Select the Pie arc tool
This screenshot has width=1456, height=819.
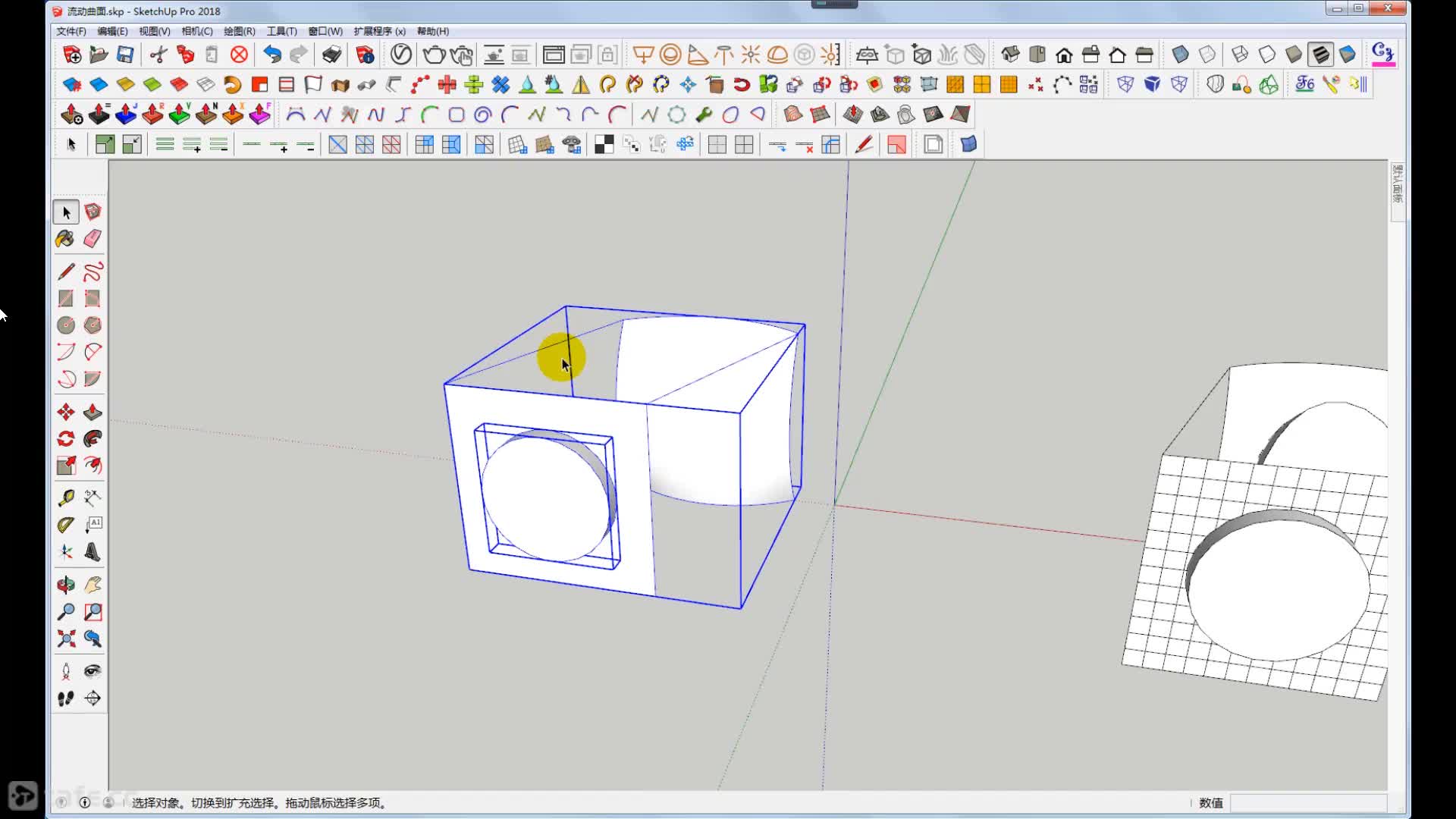pos(93,378)
